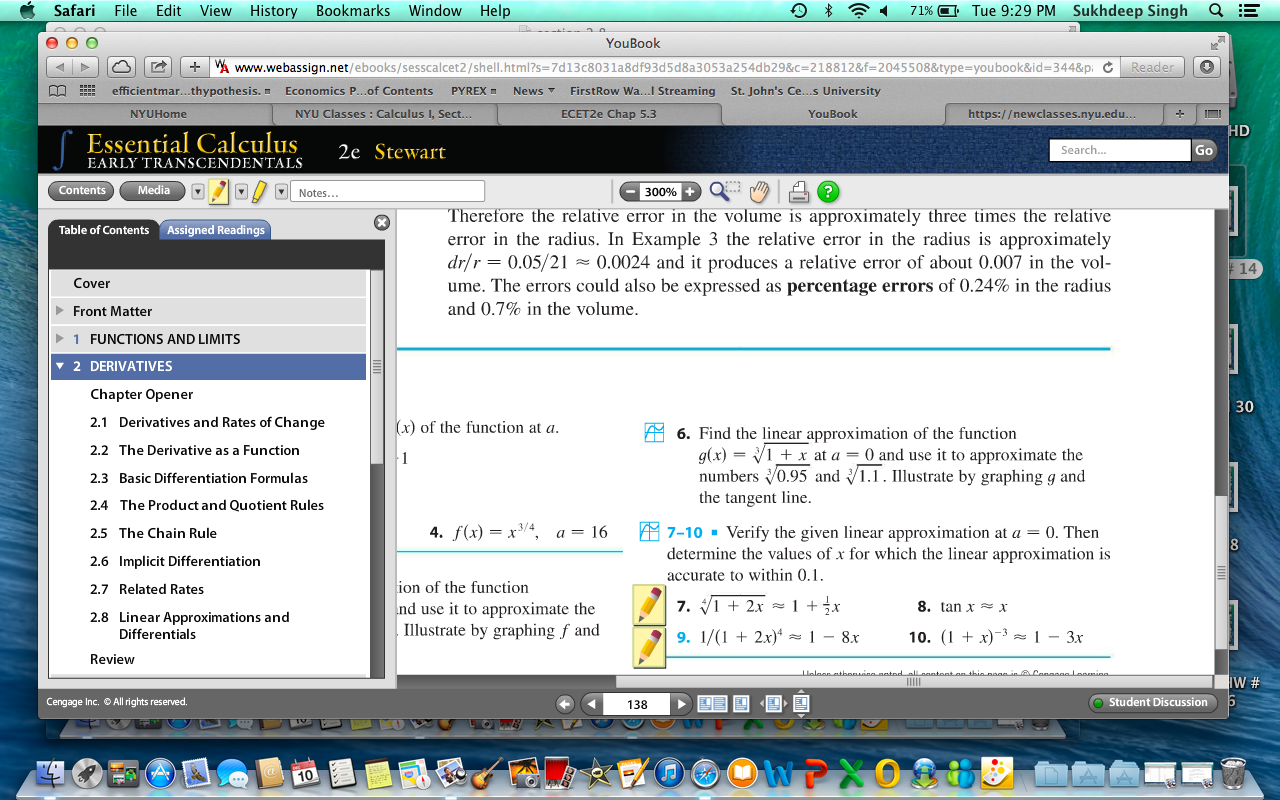Screen dimensions: 1280x800
Task: Open the PYREX bookmarks dropdown
Action: (473, 91)
